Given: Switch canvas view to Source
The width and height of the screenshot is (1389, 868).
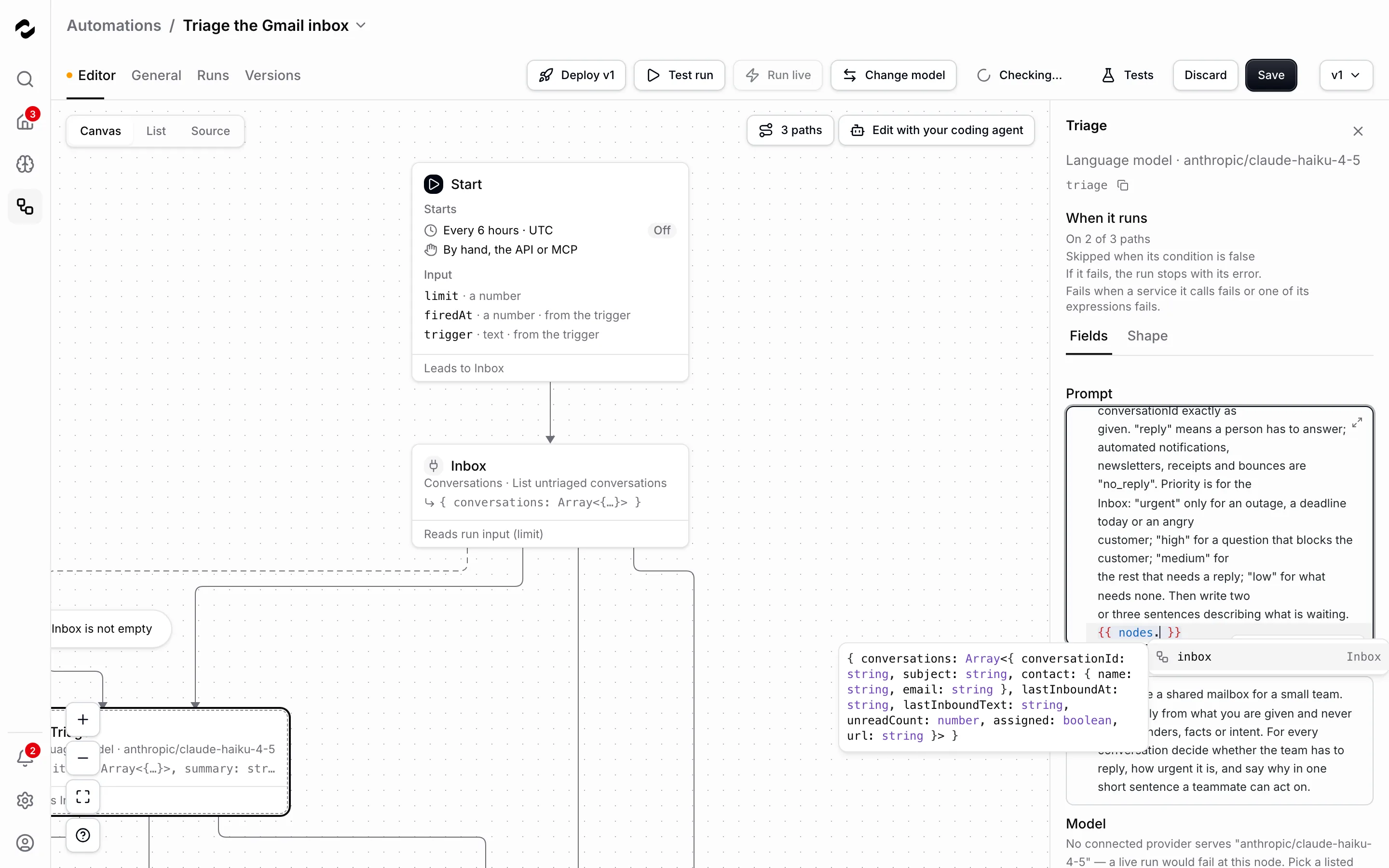Looking at the screenshot, I should pyautogui.click(x=210, y=132).
